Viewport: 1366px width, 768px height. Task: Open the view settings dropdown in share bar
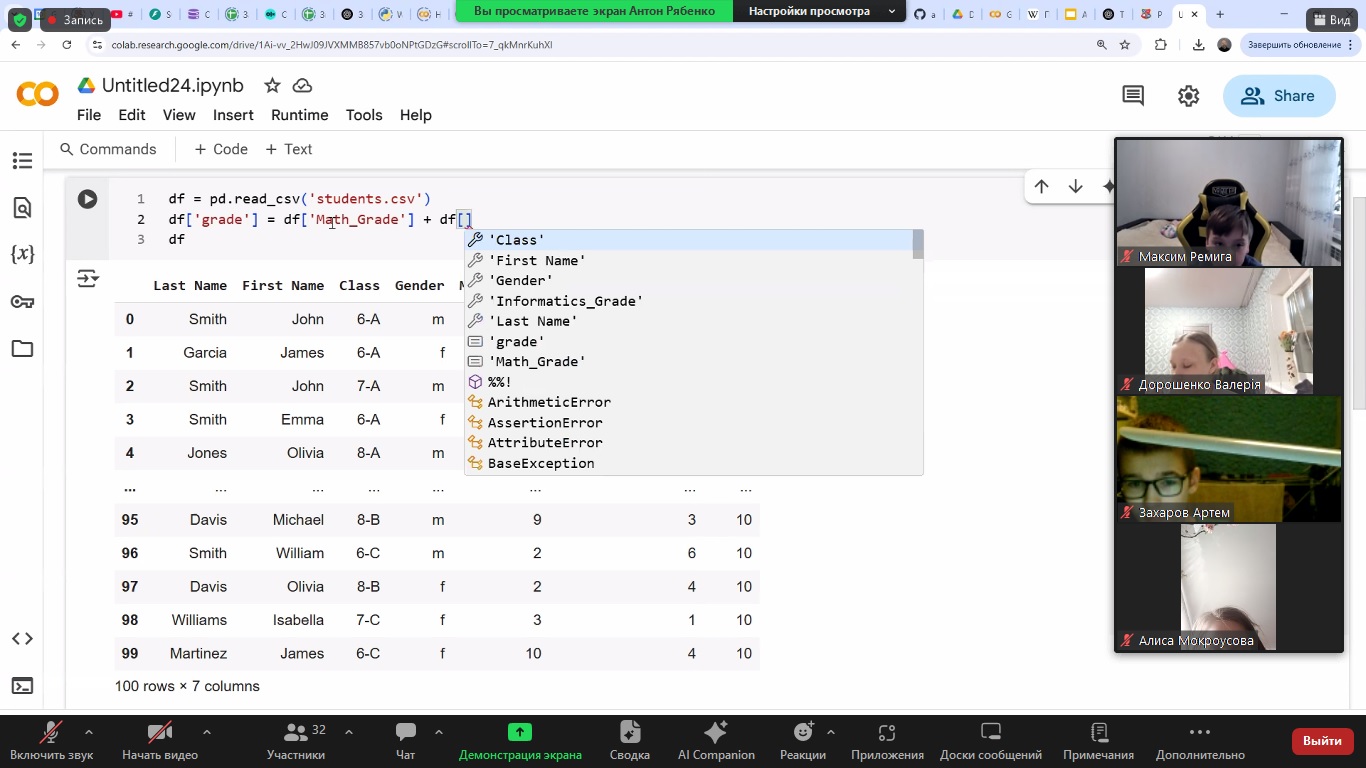[x=823, y=11]
